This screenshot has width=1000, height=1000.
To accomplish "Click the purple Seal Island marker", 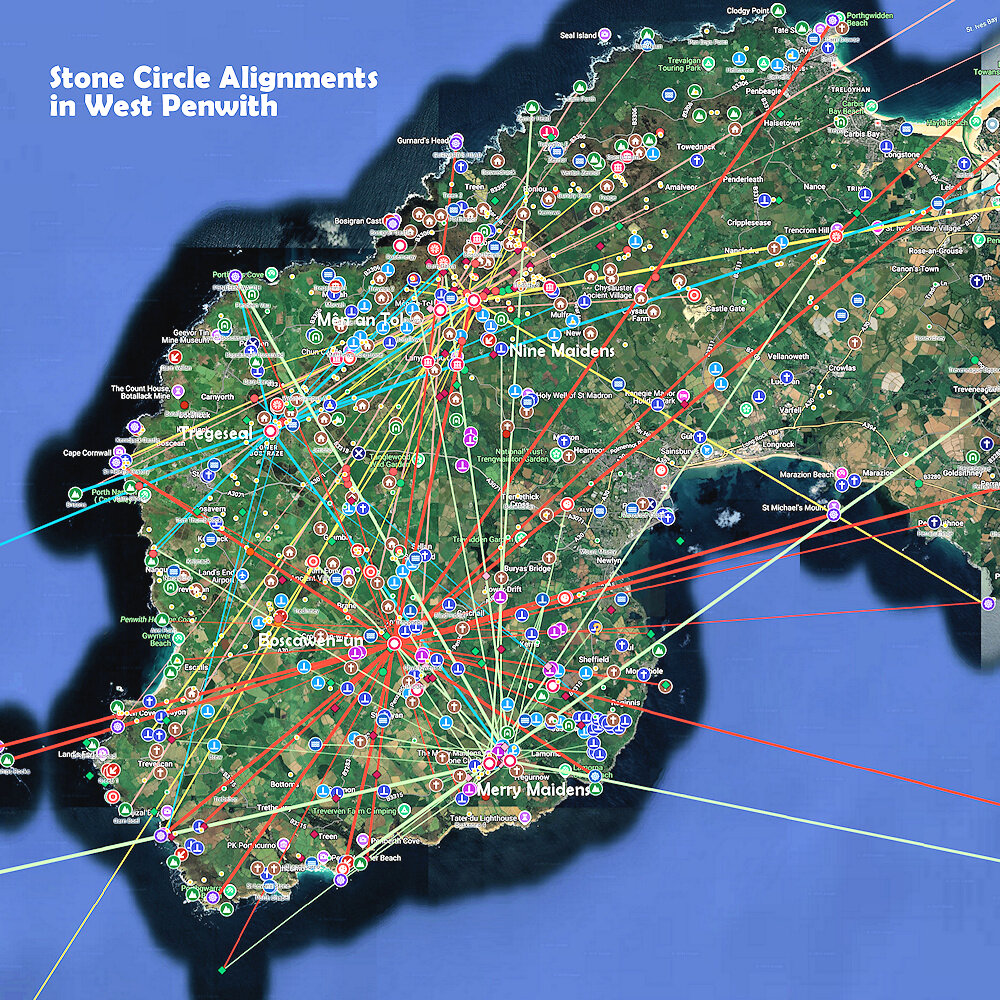I will [605, 34].
